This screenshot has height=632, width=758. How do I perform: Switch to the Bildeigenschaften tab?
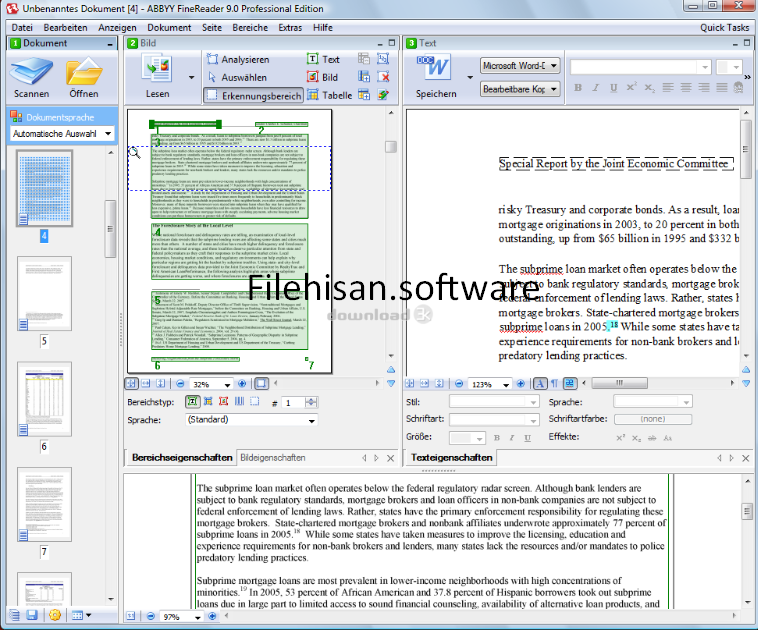coord(273,457)
